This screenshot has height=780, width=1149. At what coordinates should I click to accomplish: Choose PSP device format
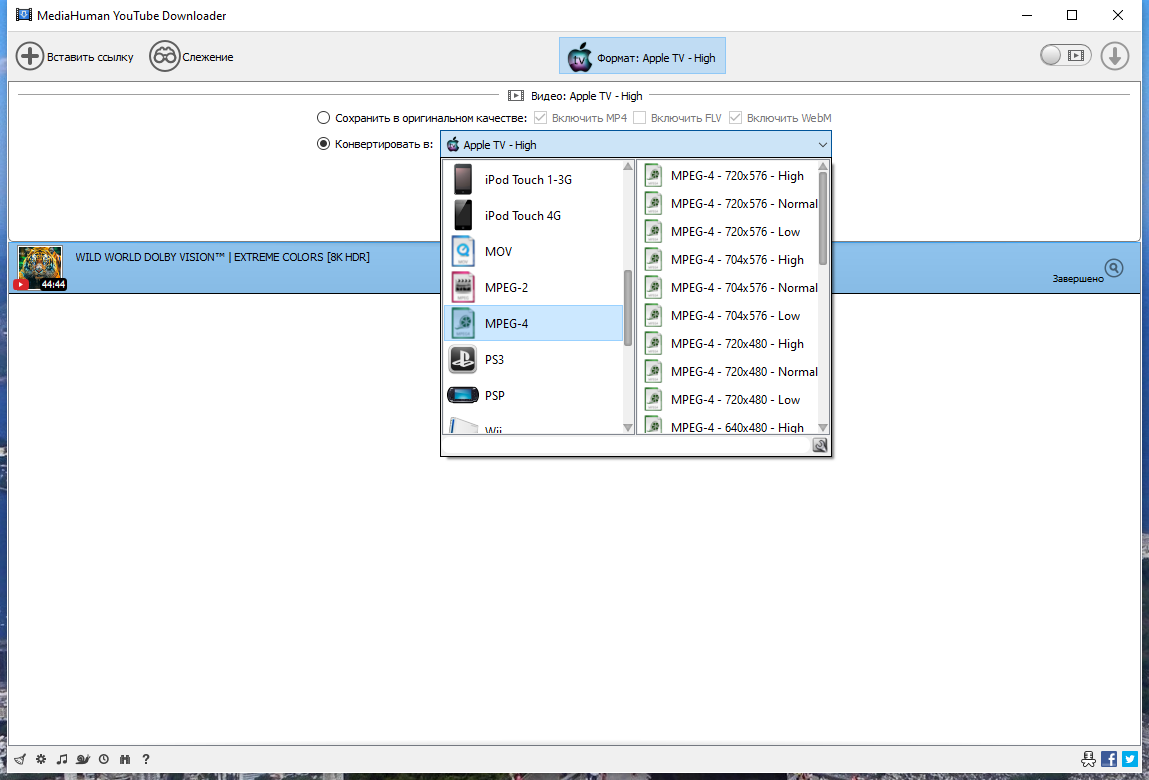533,395
